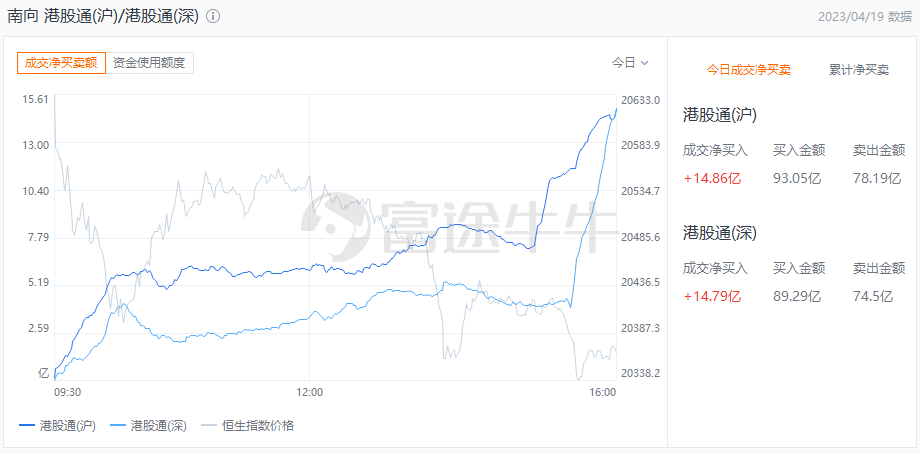
Task: Select 今日成交净买卖 view
Action: click(748, 70)
